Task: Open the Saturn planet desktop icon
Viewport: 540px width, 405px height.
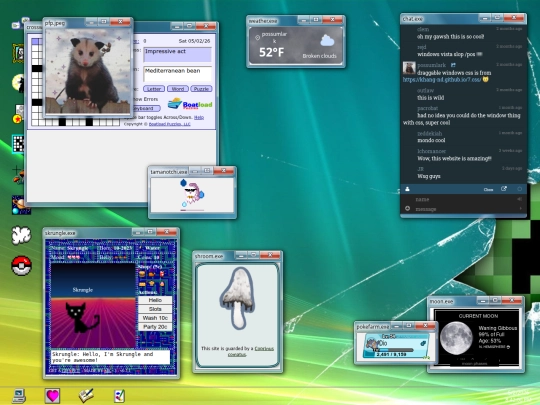Action: (20, 205)
